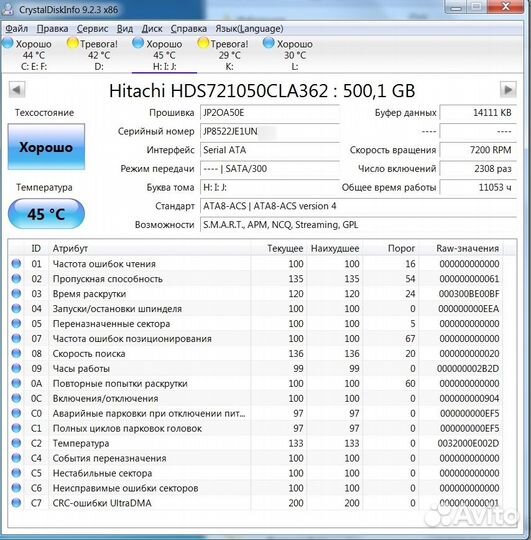Viewport: 531px width, 540px height.
Task: Select row Неисправимые ошибки секторов
Action: (255, 488)
